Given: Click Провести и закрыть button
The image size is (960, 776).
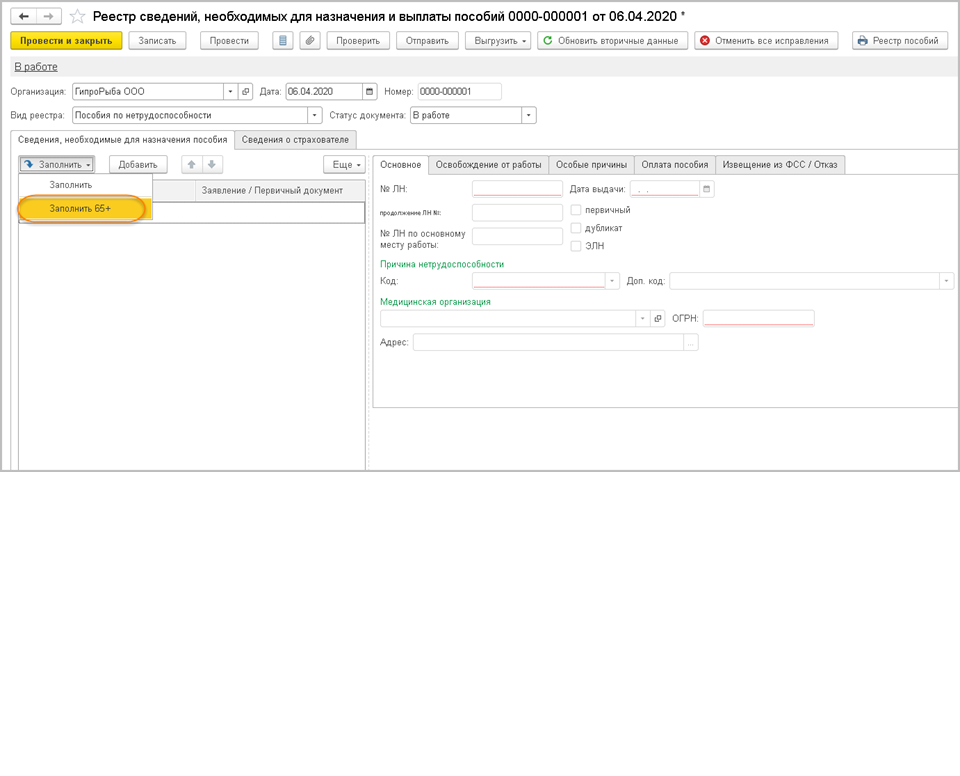Looking at the screenshot, I should 66,41.
